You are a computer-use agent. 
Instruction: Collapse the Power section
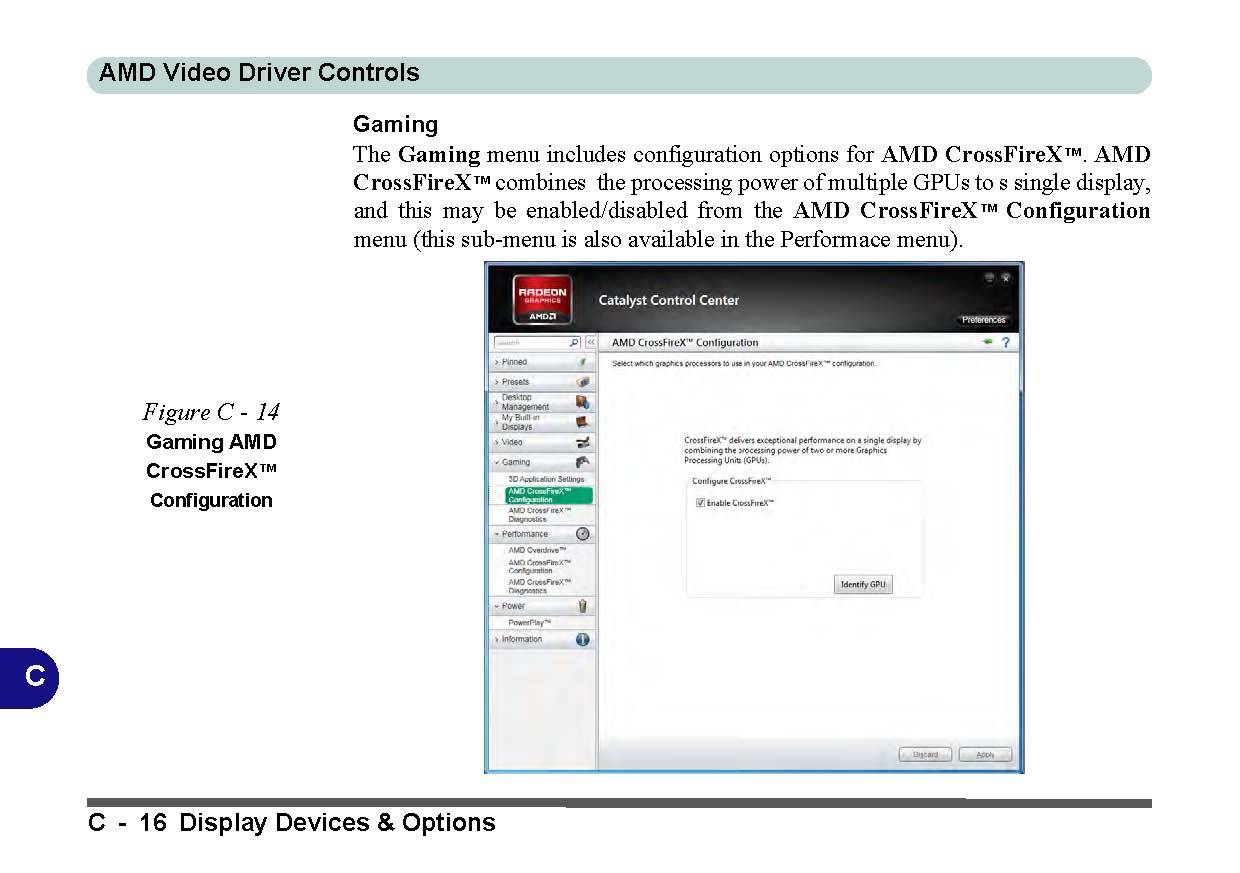pos(496,606)
